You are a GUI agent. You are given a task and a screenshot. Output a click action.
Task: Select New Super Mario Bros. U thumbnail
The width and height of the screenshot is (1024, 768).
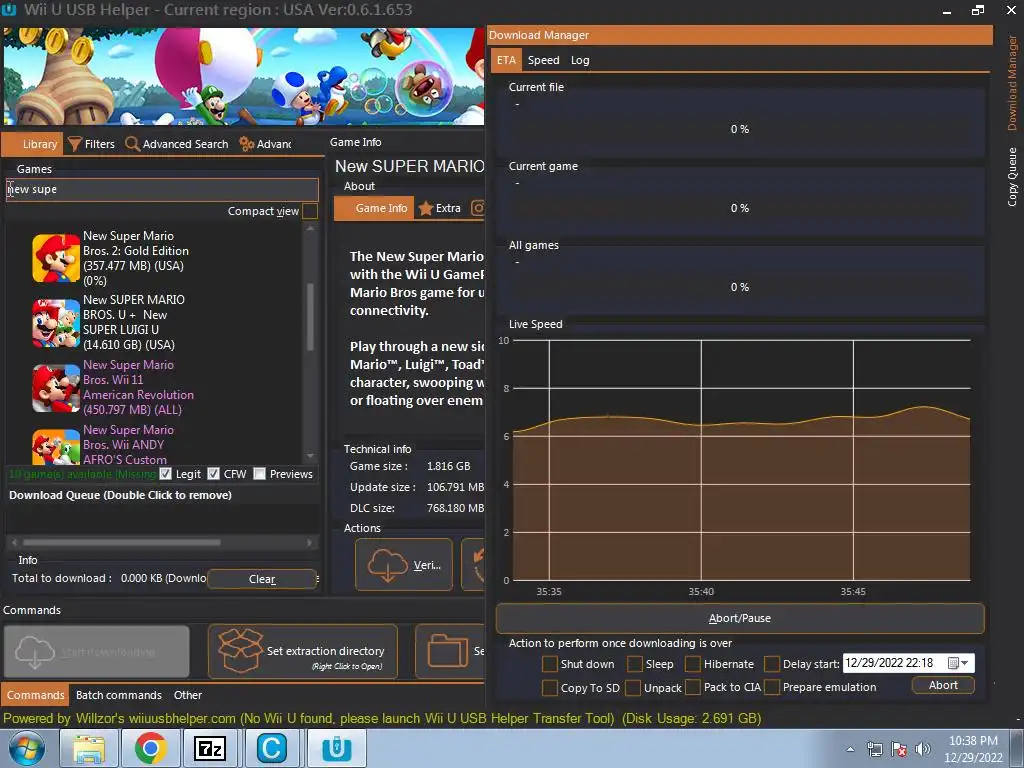point(56,323)
